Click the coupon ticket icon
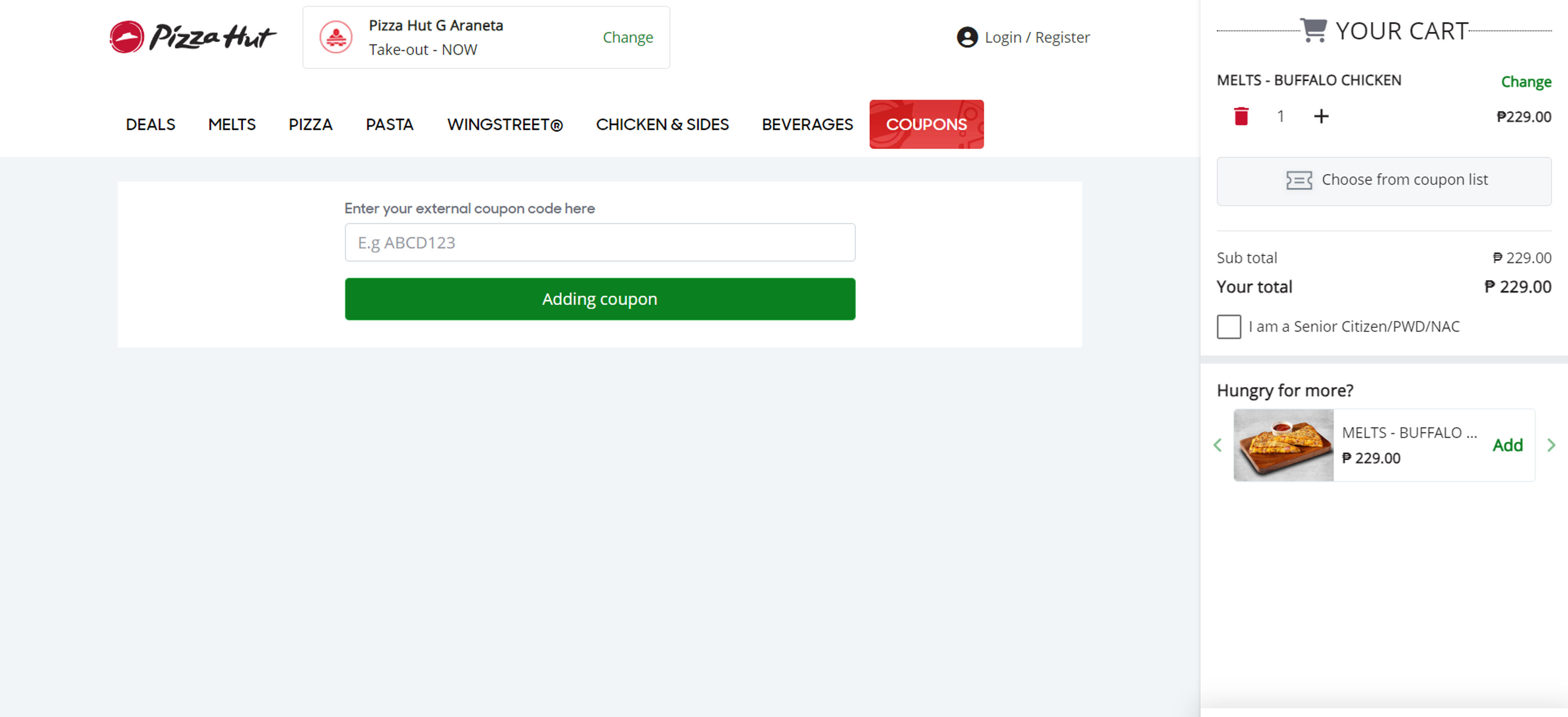Image resolution: width=1568 pixels, height=717 pixels. click(1298, 180)
